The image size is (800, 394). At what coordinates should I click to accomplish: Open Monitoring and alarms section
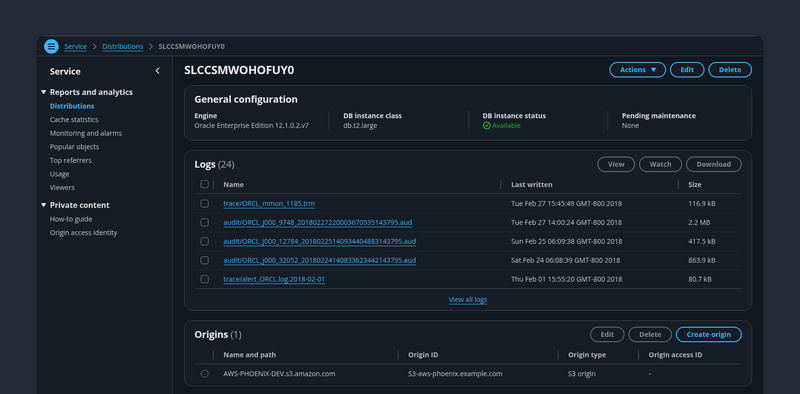[86, 133]
